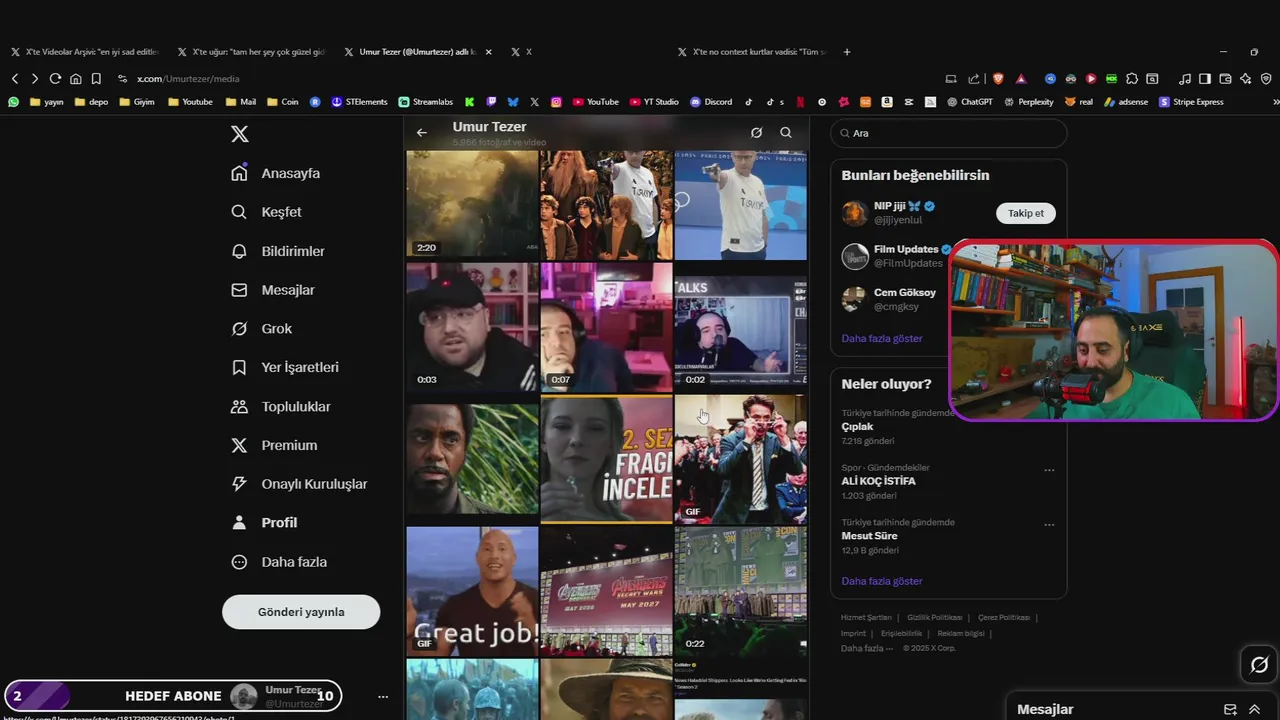Open Mesajlar in the sidebar
Screen dimensions: 1280x720
pos(272,290)
